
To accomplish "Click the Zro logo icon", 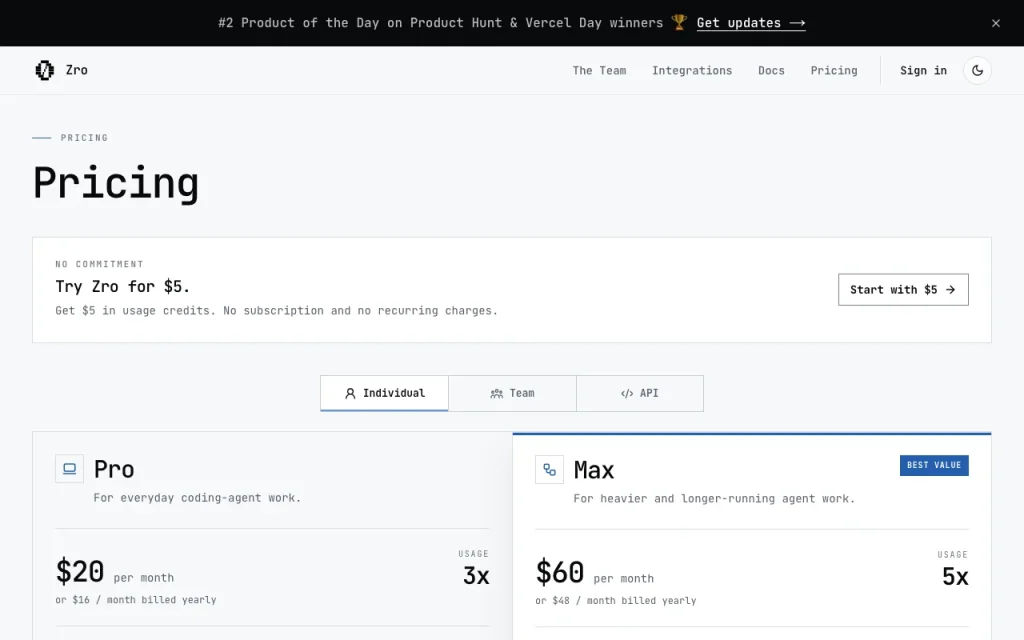I will (44, 70).
